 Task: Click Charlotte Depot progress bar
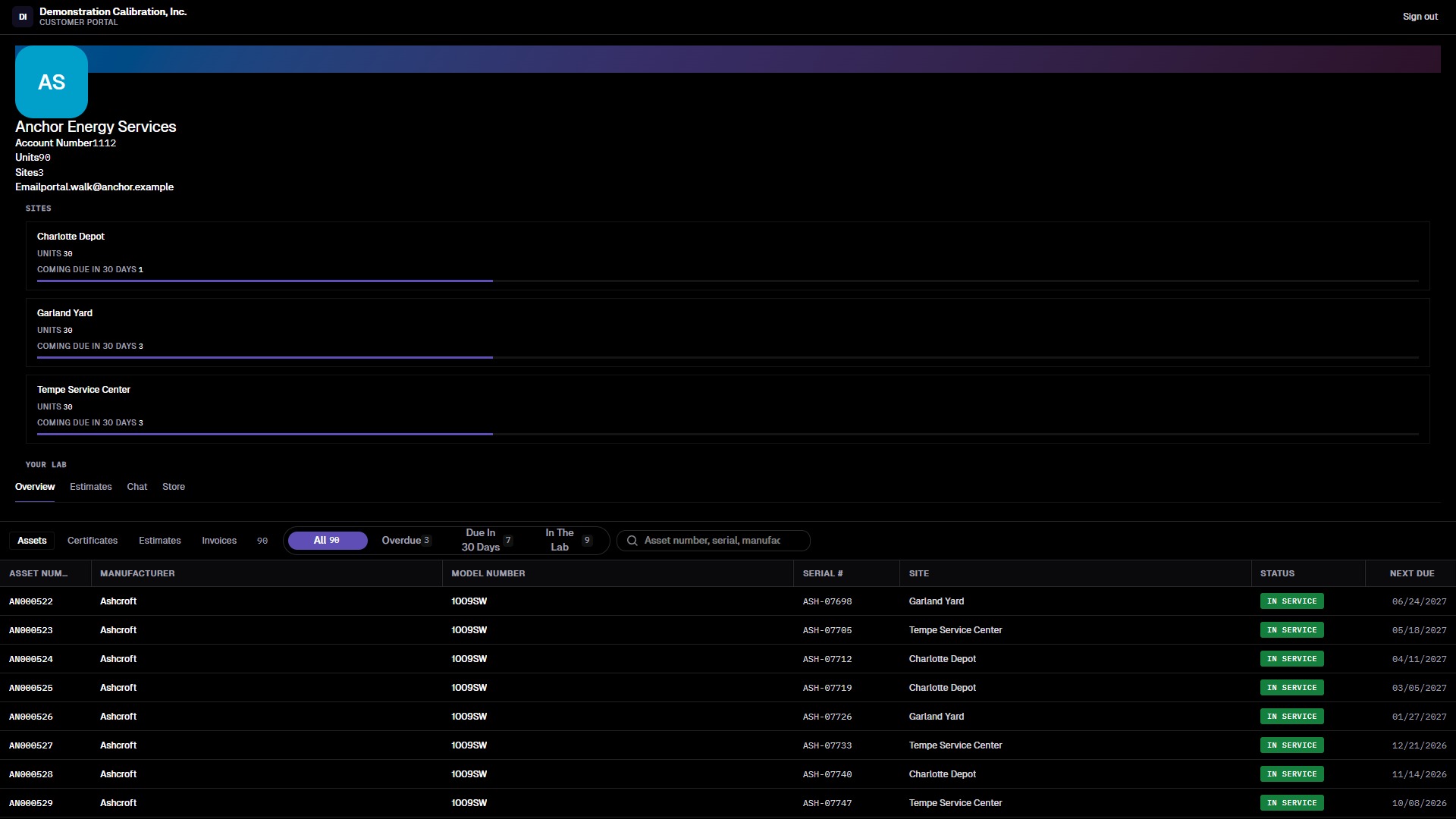coord(728,281)
